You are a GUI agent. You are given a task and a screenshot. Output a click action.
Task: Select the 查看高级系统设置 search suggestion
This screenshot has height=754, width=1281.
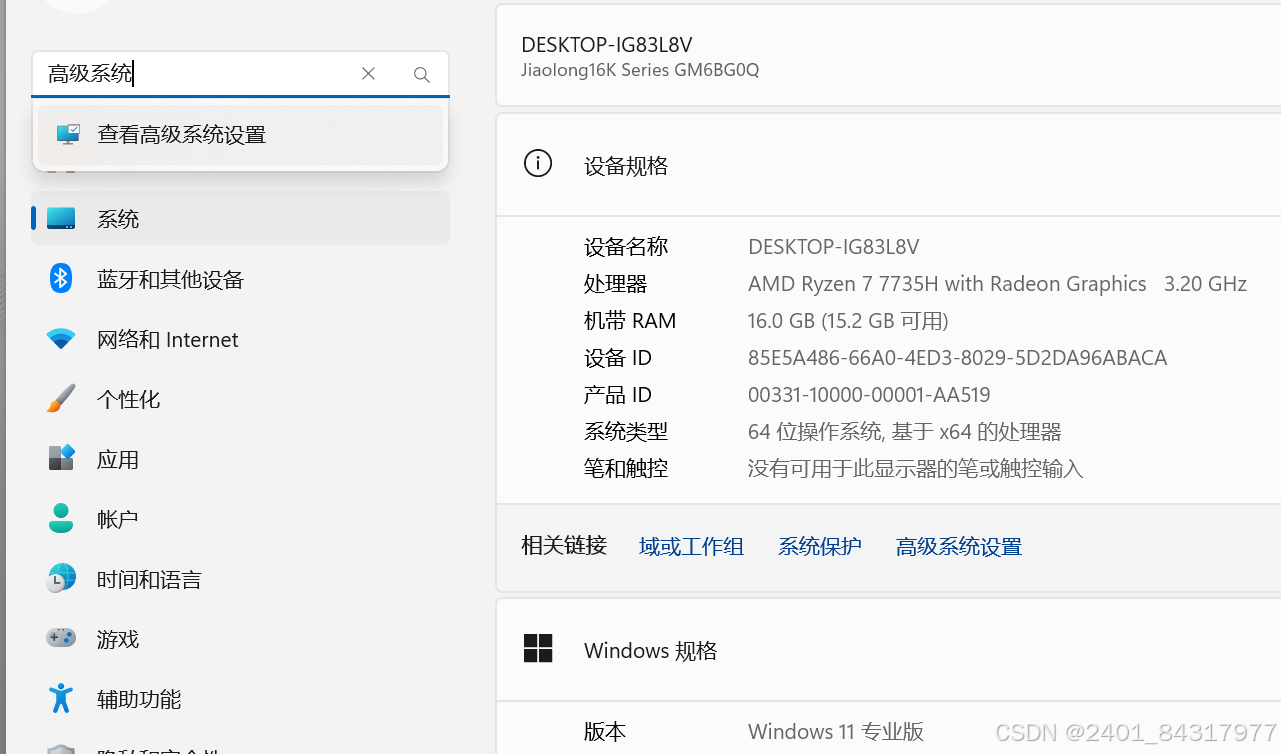click(240, 135)
